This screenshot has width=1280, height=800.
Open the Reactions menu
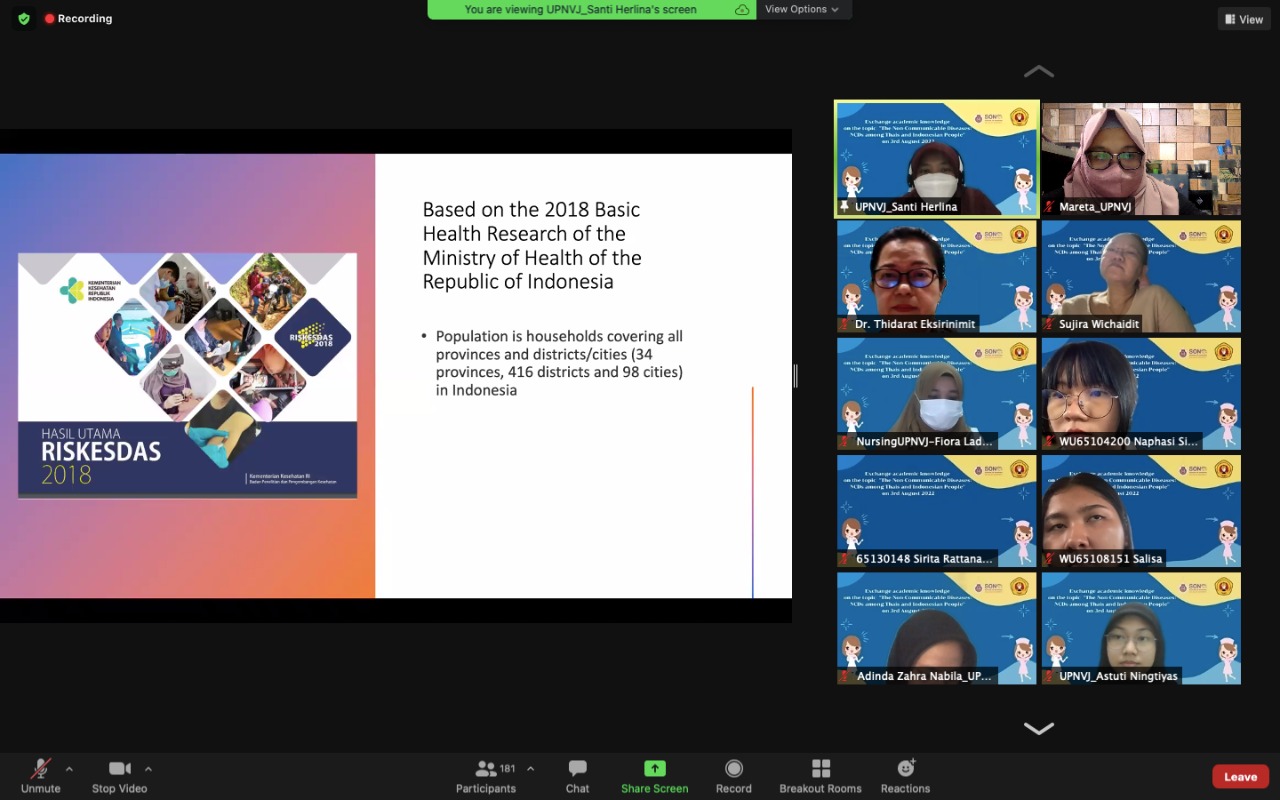tap(905, 769)
